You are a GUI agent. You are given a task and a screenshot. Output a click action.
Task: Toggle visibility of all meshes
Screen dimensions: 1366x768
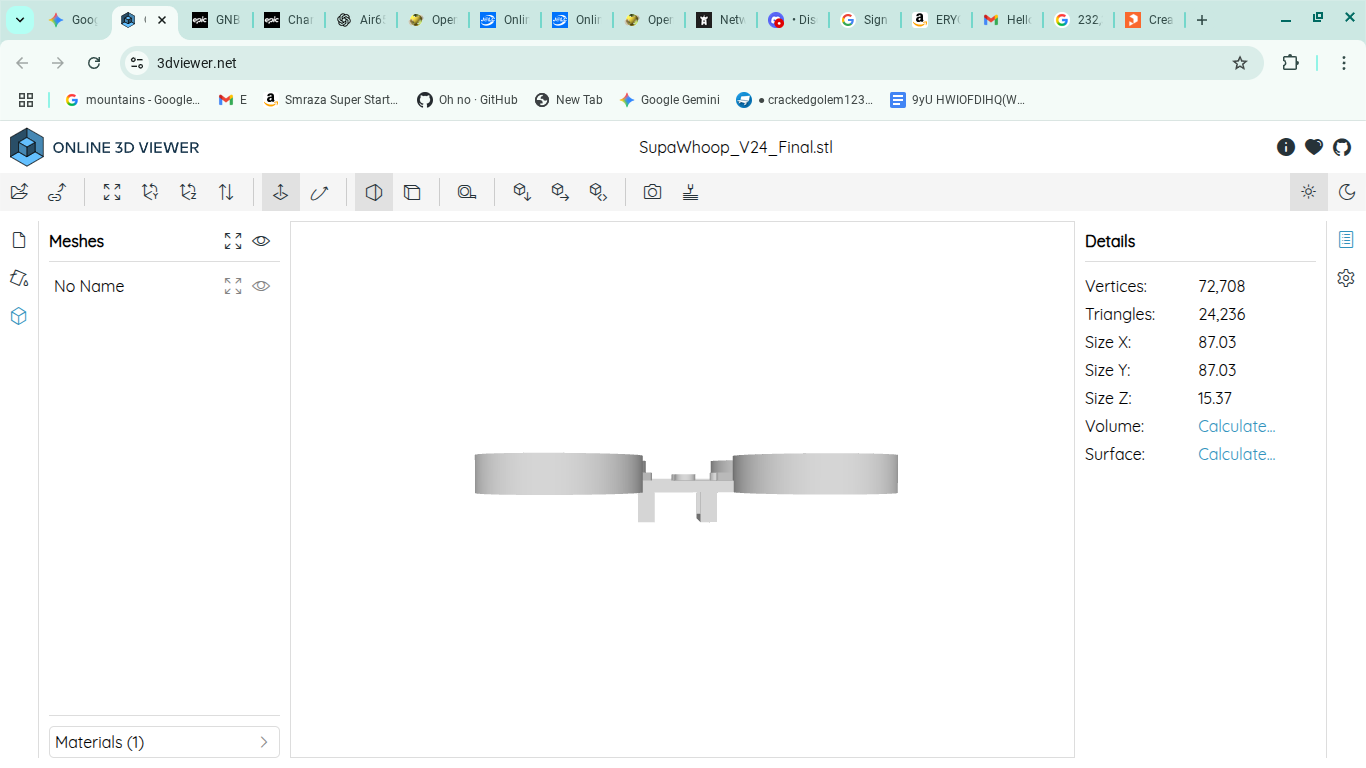tap(261, 241)
